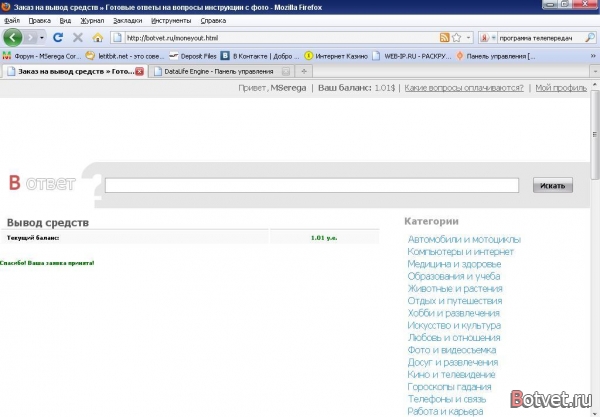
Task: Switch to Заказ на вывод средств tab
Action: click(71, 71)
